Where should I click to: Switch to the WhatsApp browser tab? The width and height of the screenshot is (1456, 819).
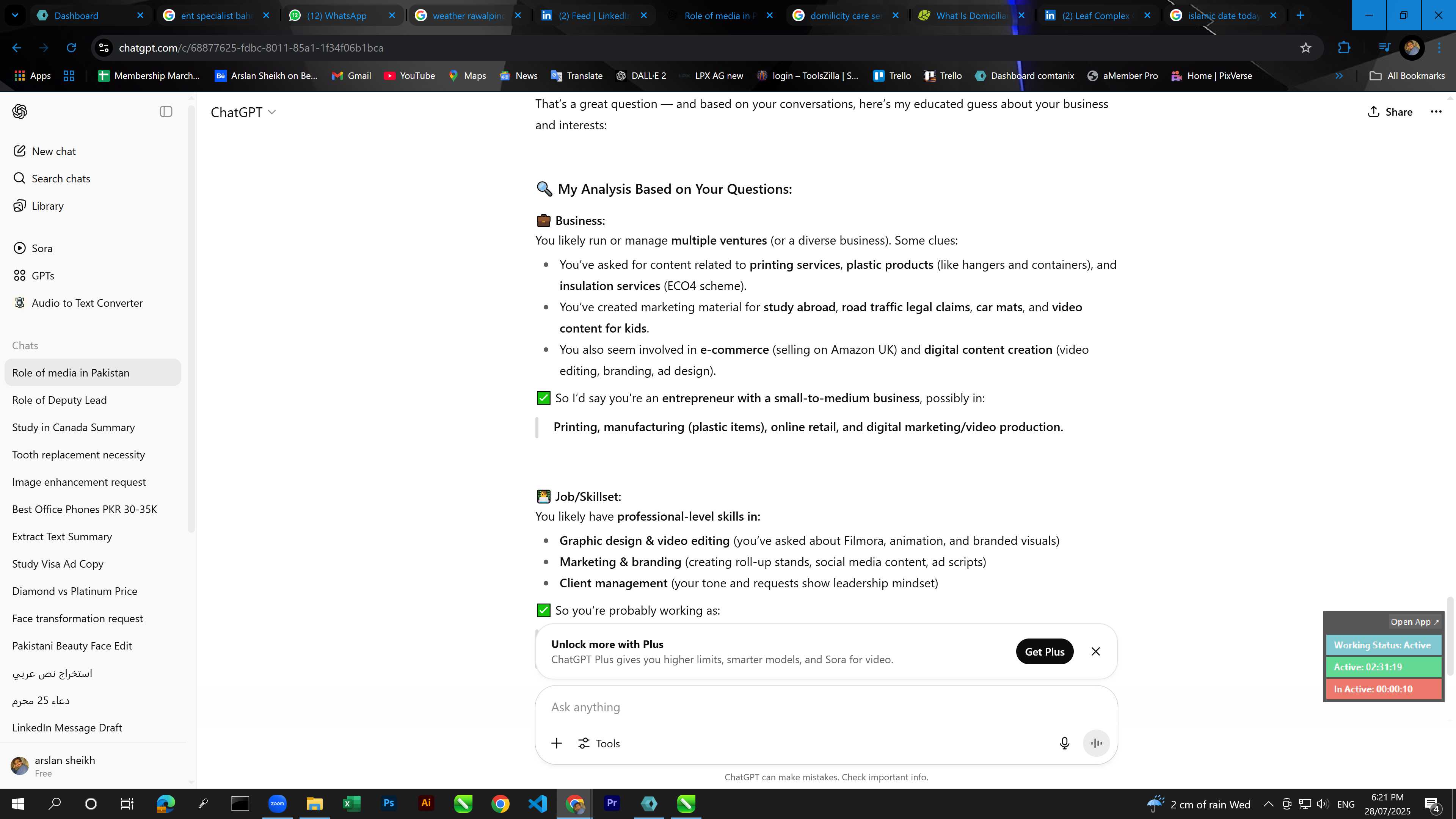pos(336,15)
